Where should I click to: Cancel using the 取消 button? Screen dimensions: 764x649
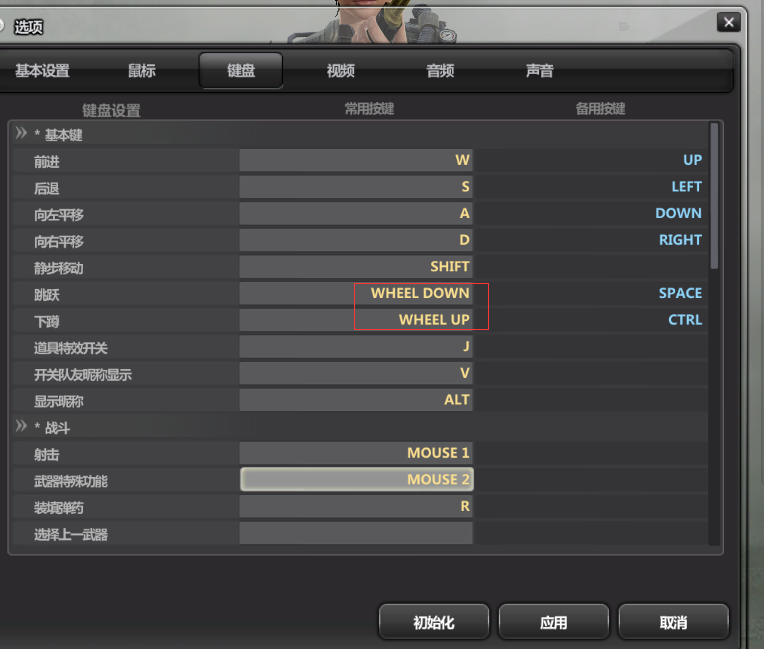tap(673, 622)
